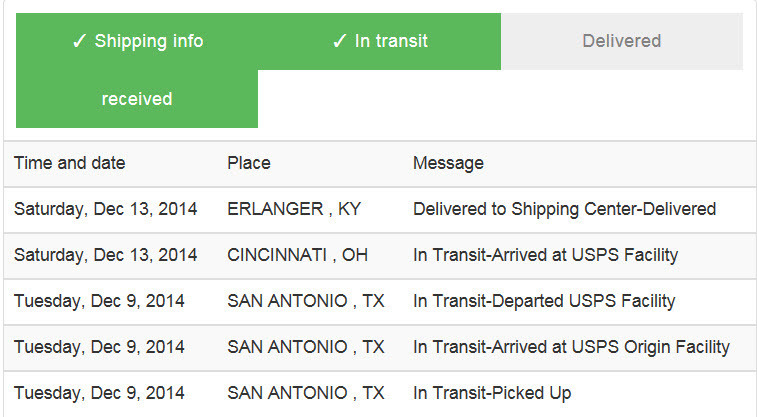757x417 pixels.
Task: Click the checkmark beside Shipping info
Action: pos(79,41)
